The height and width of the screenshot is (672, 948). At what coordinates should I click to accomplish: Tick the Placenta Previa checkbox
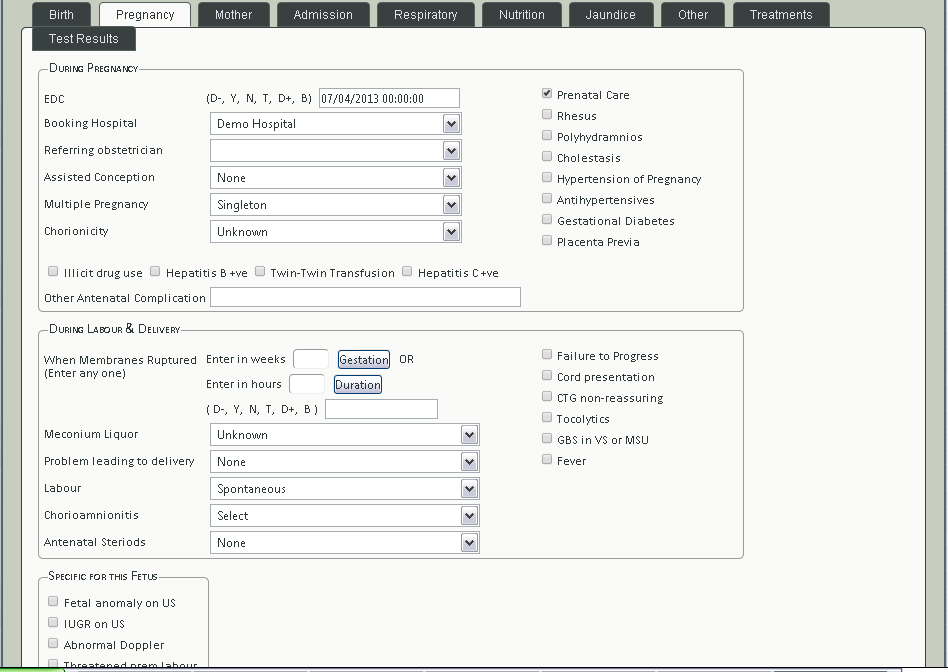(x=547, y=241)
